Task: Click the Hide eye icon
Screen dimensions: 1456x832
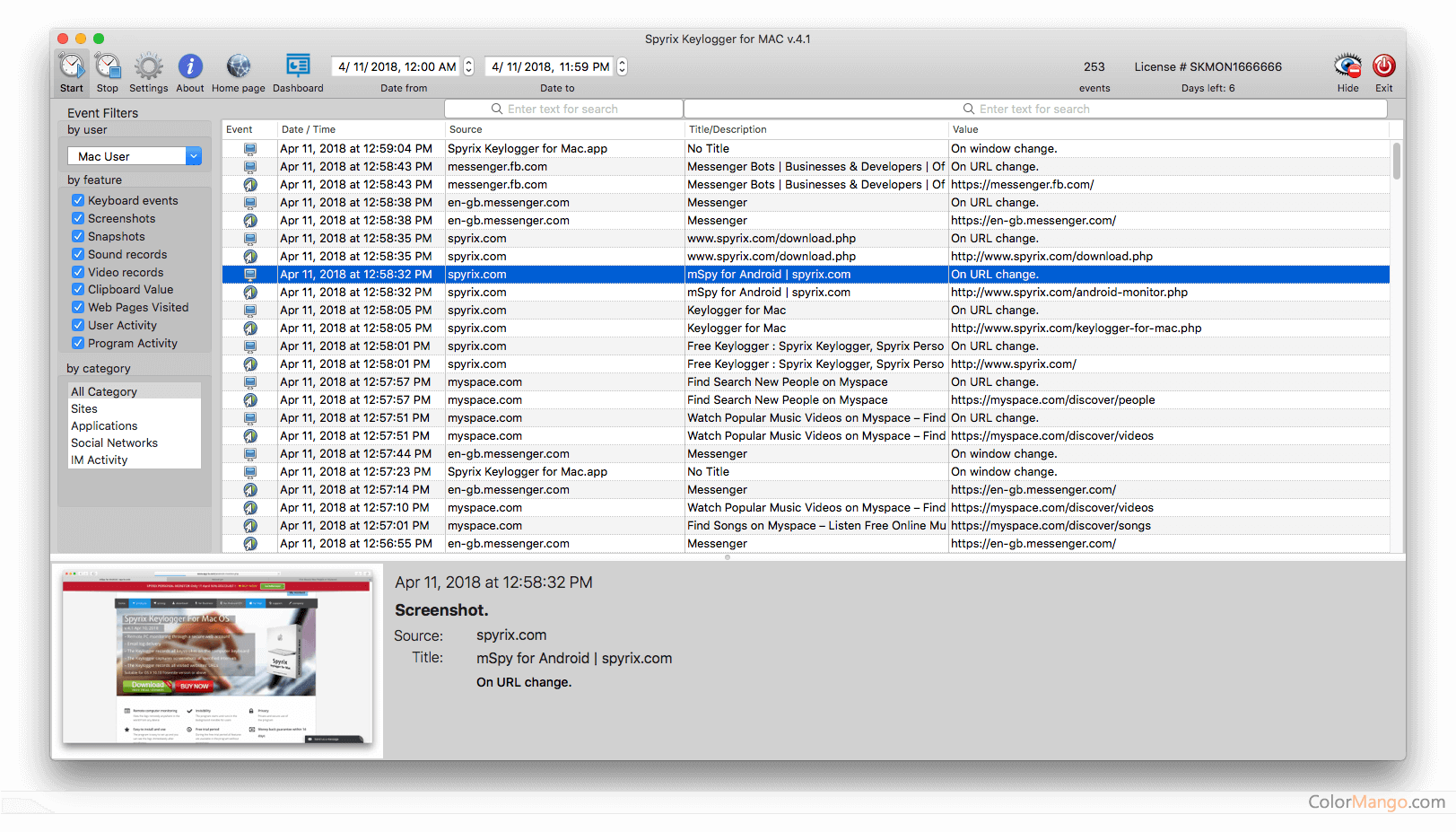Action: [1347, 66]
